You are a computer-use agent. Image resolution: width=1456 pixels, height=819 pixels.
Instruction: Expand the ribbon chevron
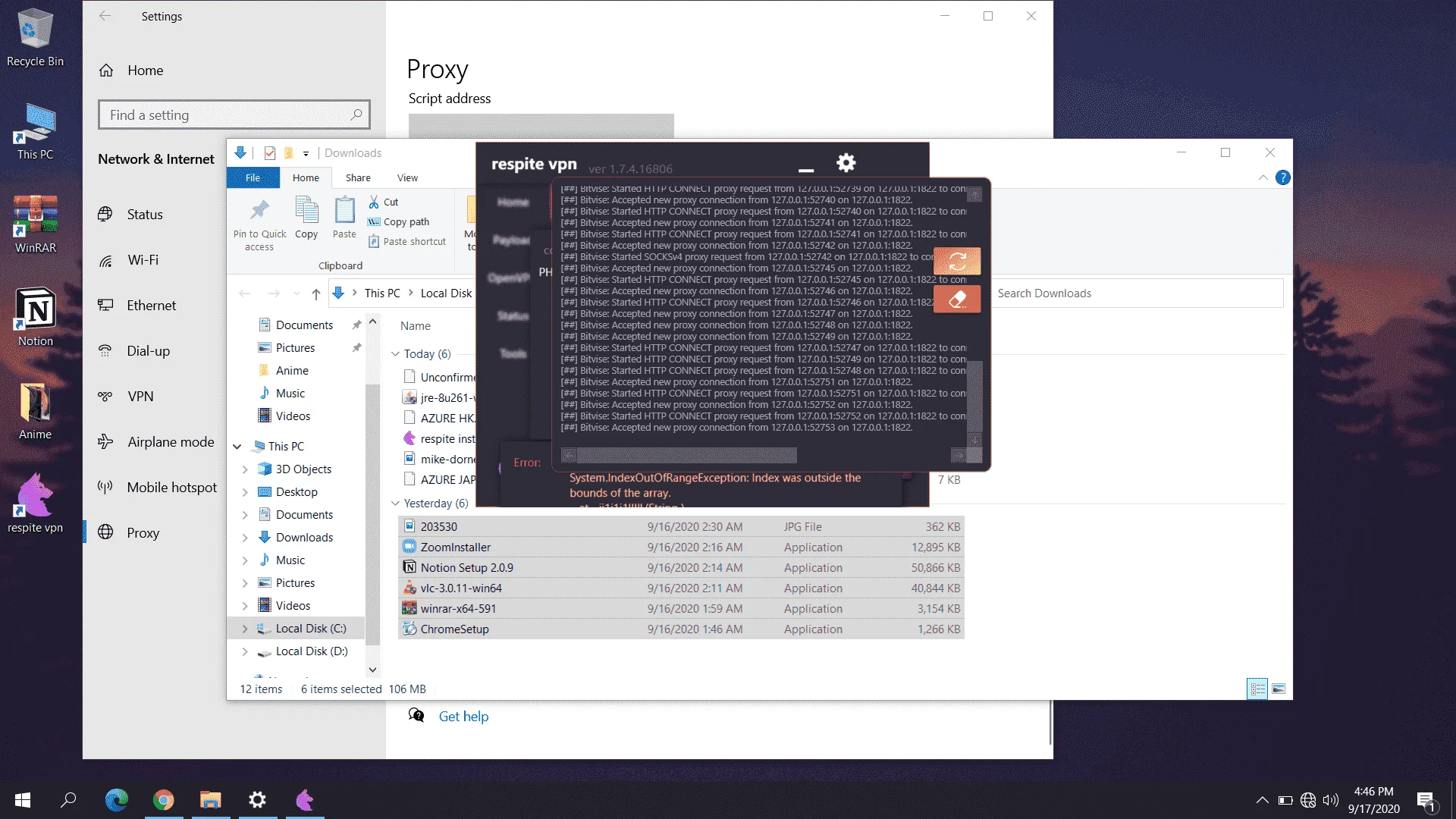pos(1263,177)
